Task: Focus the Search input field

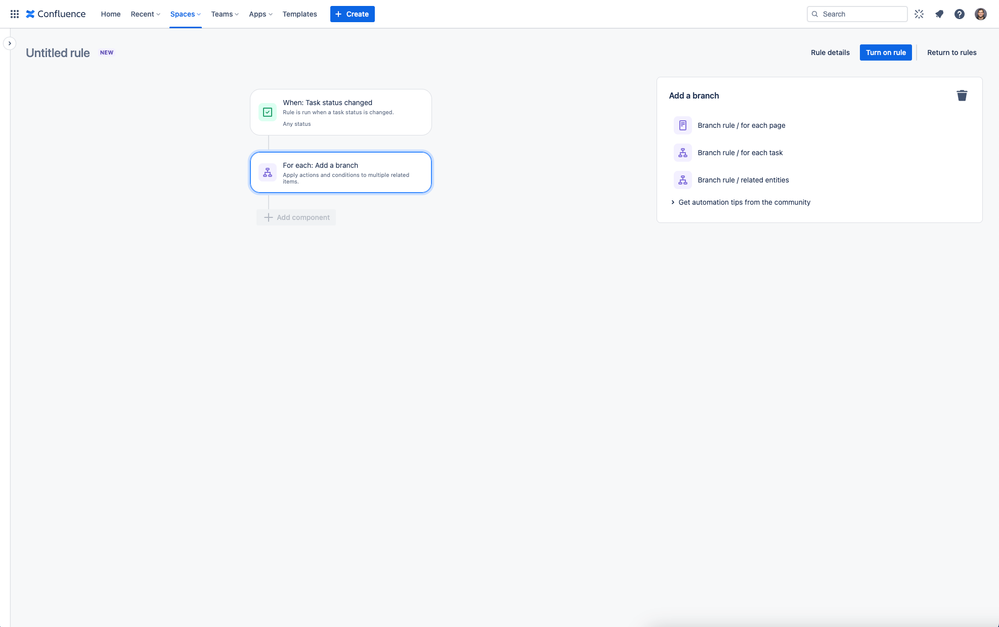Action: tap(858, 14)
